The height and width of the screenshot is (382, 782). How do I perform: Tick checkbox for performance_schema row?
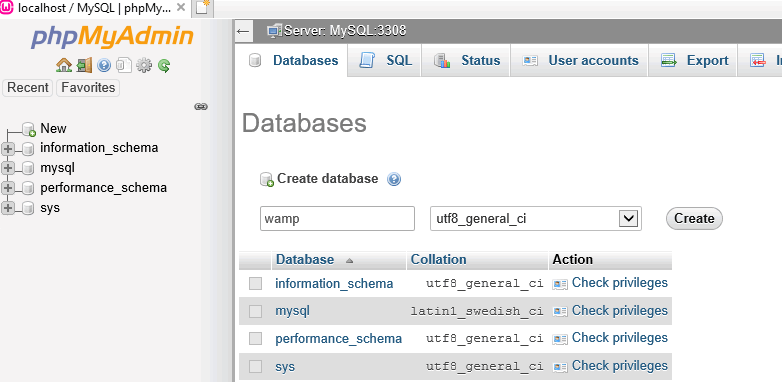pyautogui.click(x=255, y=339)
